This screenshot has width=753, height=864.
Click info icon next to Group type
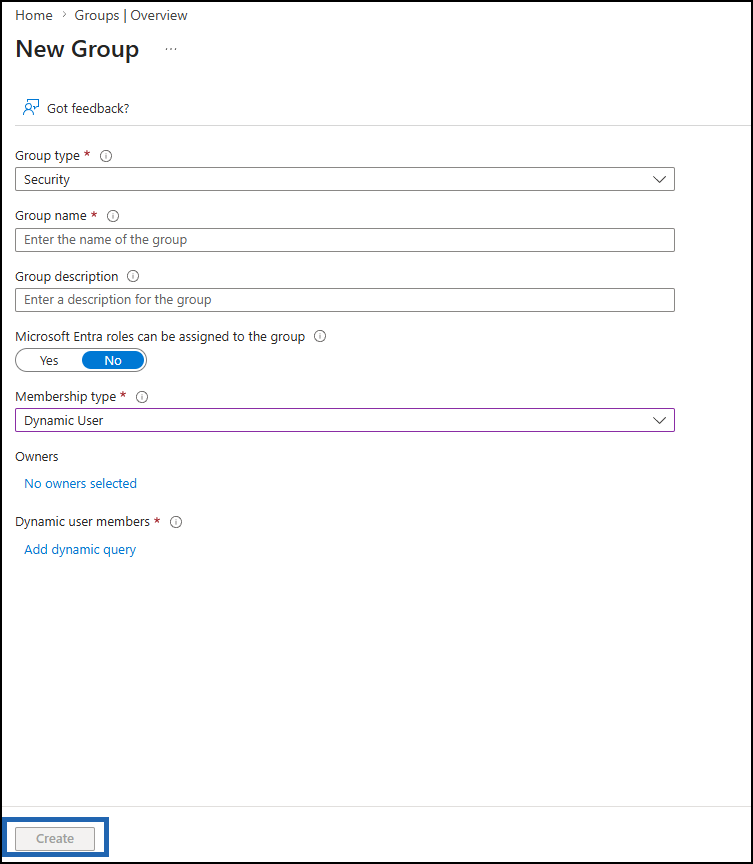(106, 156)
